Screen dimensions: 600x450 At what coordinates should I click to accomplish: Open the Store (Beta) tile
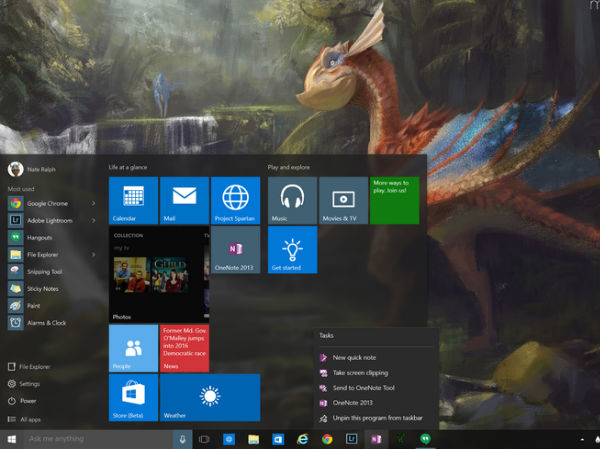coord(133,398)
